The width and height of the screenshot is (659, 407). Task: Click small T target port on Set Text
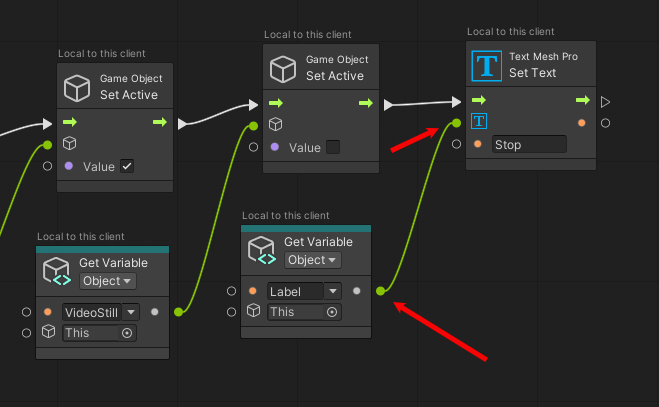[479, 122]
